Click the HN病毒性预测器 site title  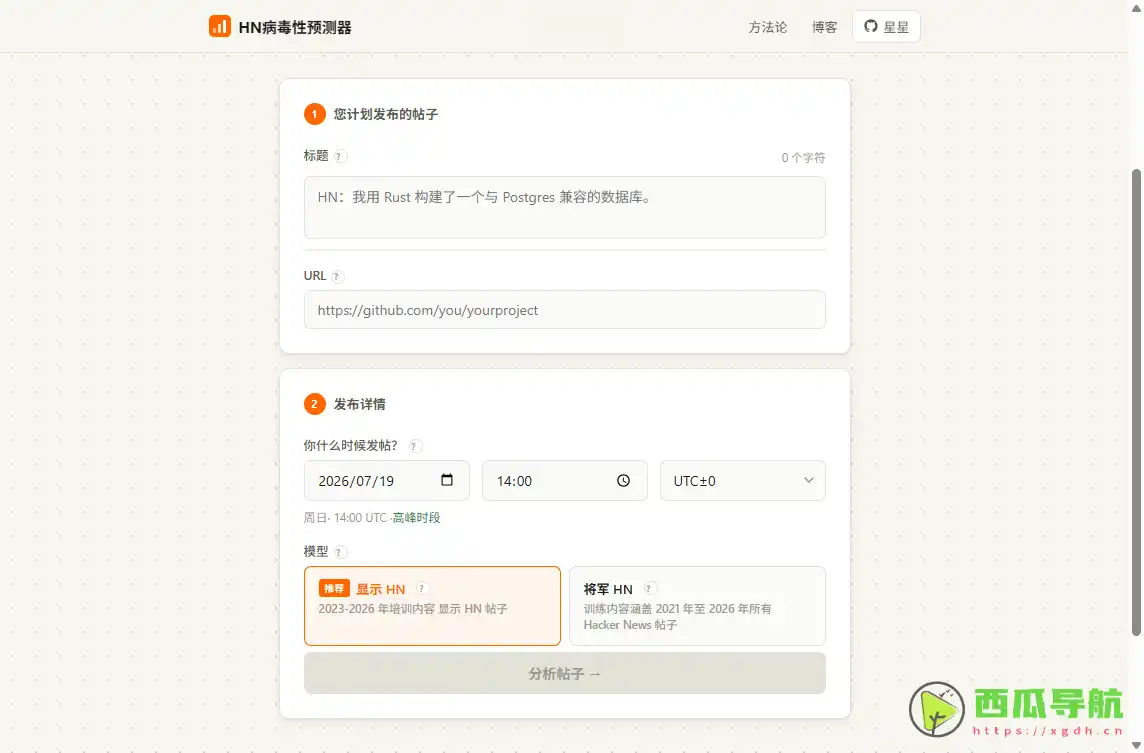[x=295, y=28]
